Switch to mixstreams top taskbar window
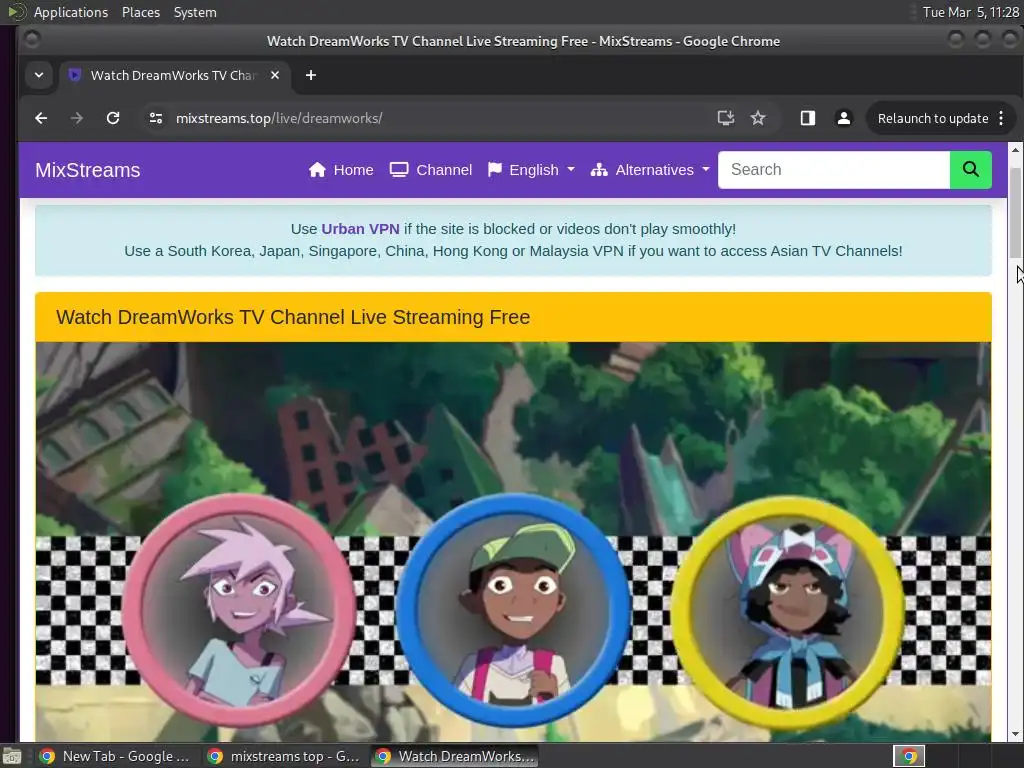This screenshot has width=1024, height=768. (x=283, y=756)
